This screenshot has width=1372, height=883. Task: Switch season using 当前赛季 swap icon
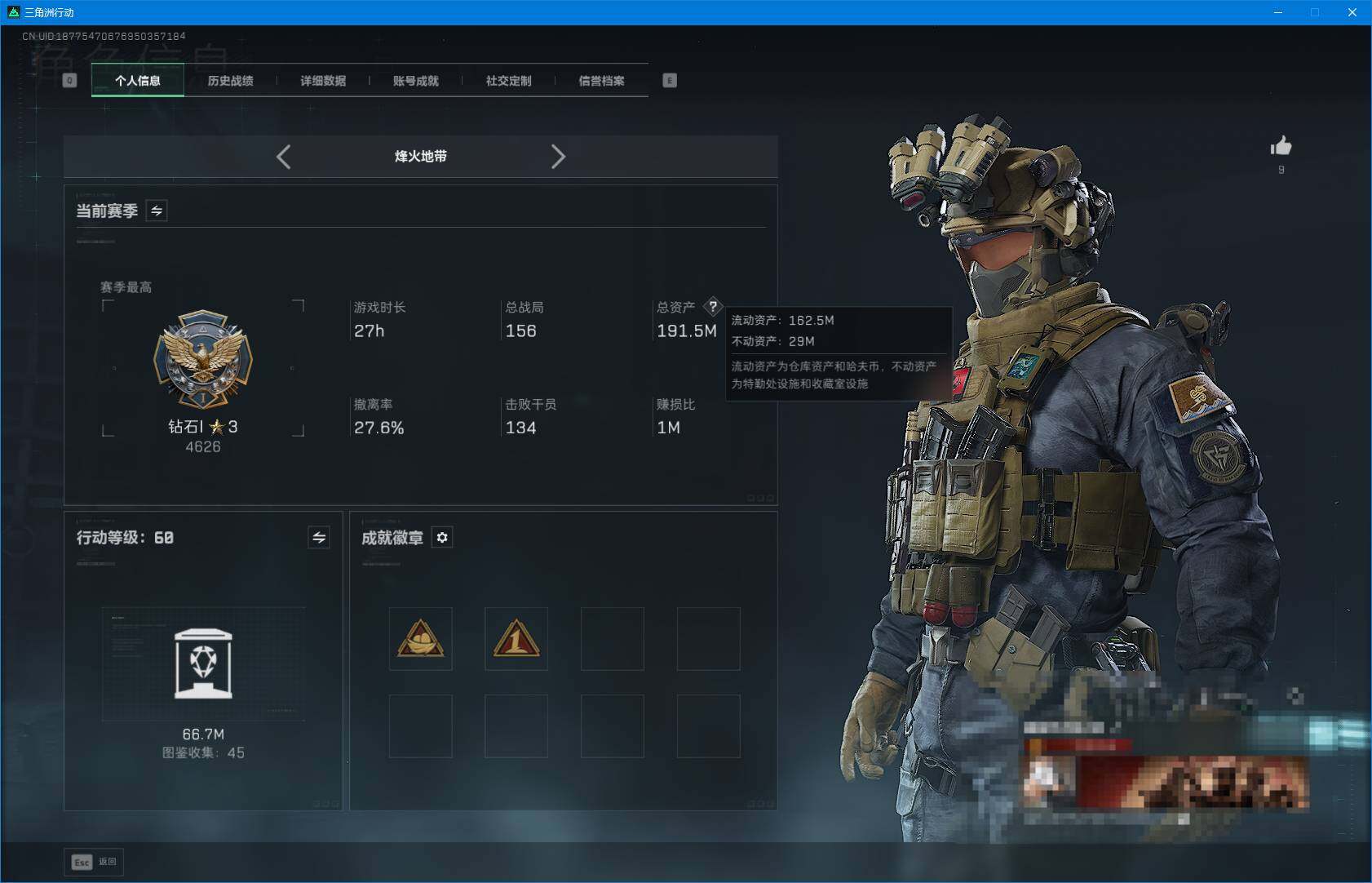pos(157,211)
